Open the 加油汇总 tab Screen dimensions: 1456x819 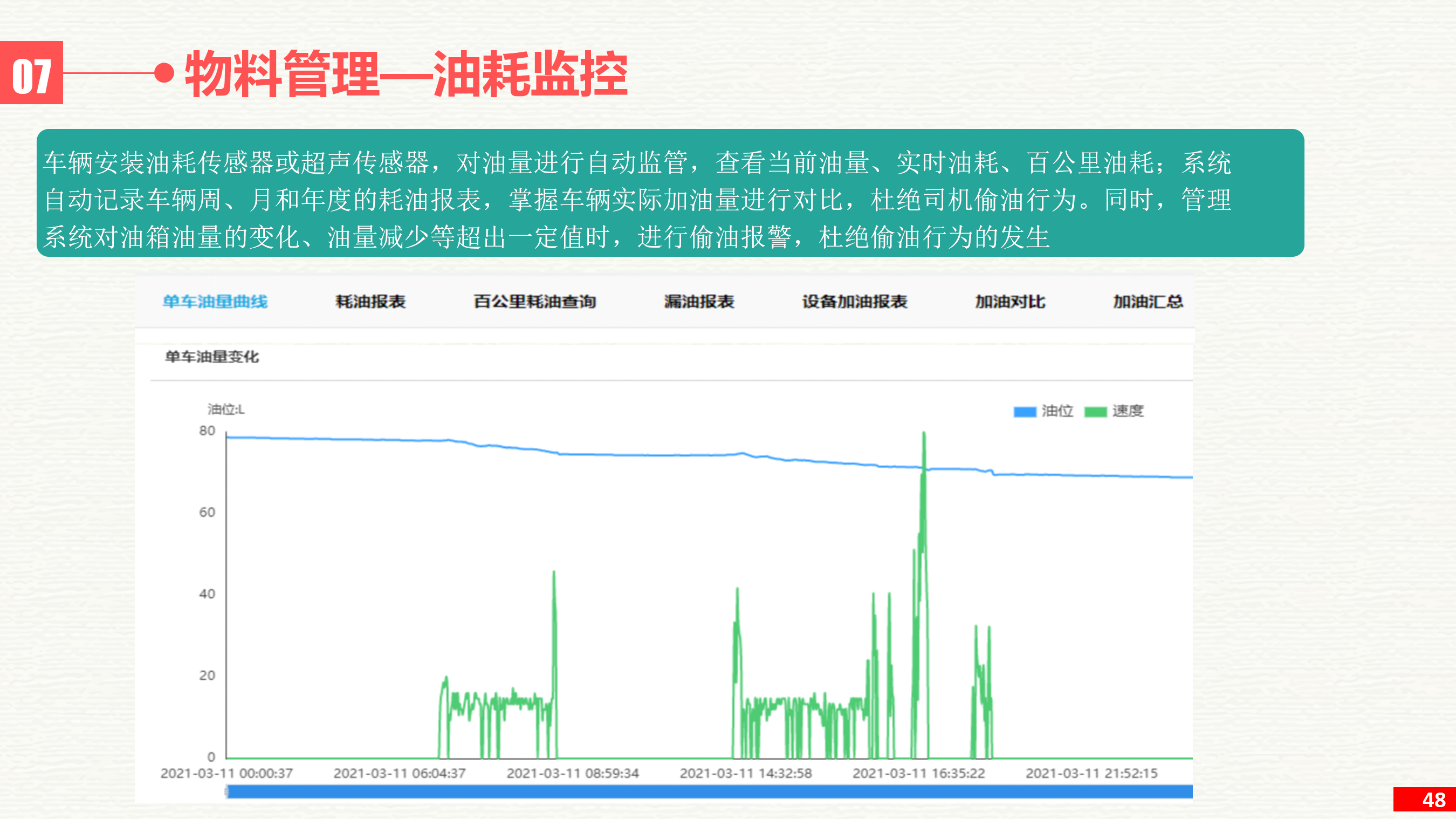coord(1148,302)
